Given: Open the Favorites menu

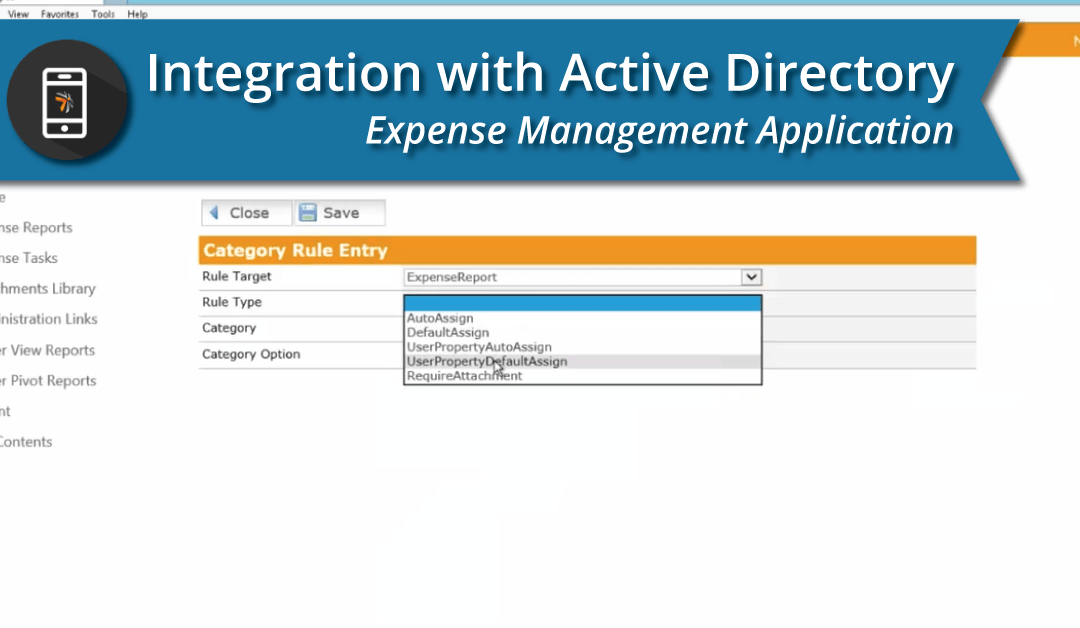Looking at the screenshot, I should tap(60, 14).
